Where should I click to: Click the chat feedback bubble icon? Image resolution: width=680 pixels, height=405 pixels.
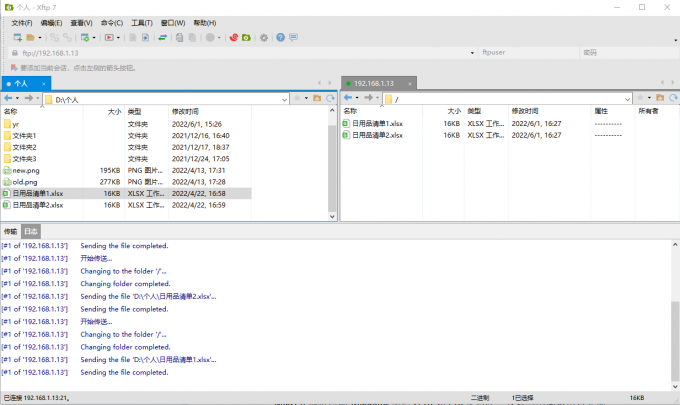pos(294,38)
